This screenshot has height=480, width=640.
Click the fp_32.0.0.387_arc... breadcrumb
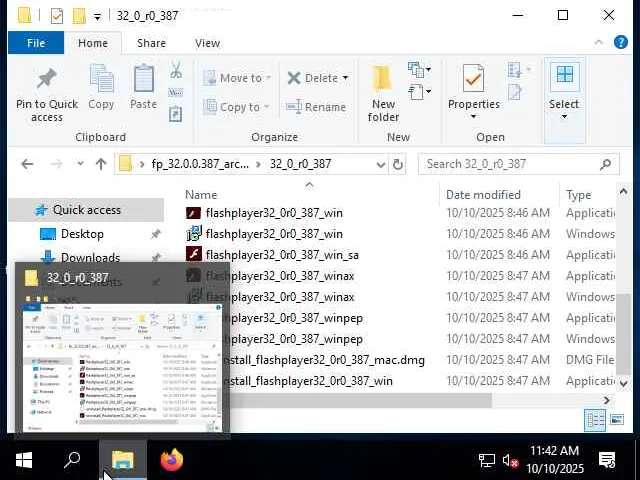tap(200, 164)
